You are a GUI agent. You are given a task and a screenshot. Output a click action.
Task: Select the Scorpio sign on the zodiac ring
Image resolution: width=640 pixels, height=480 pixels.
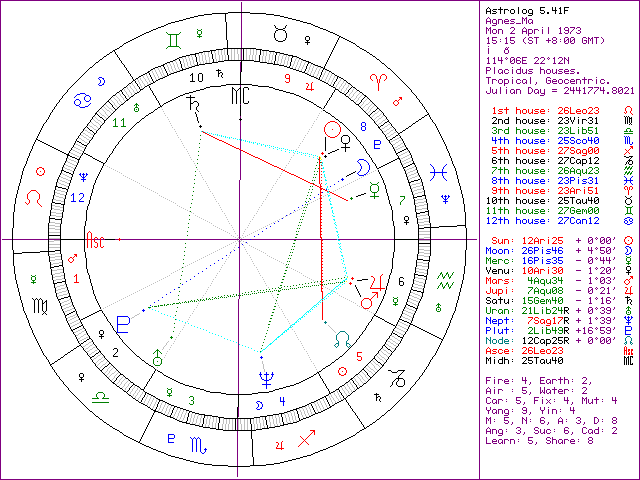tap(174, 439)
